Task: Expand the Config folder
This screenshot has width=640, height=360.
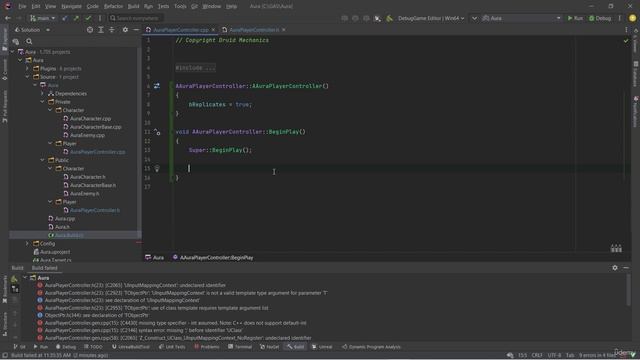Action: click(27, 243)
